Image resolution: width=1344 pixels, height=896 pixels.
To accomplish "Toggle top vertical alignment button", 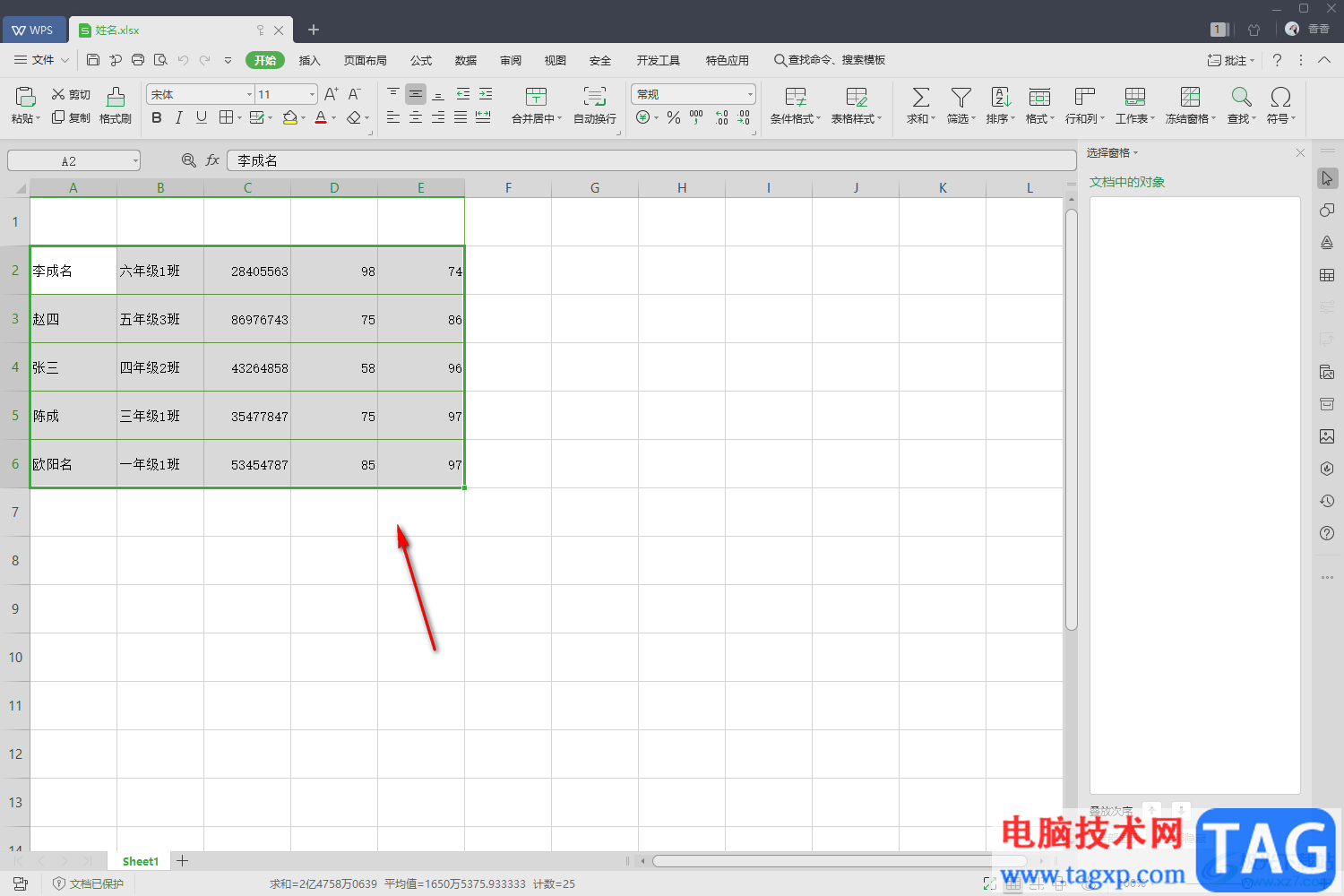I will coord(393,94).
